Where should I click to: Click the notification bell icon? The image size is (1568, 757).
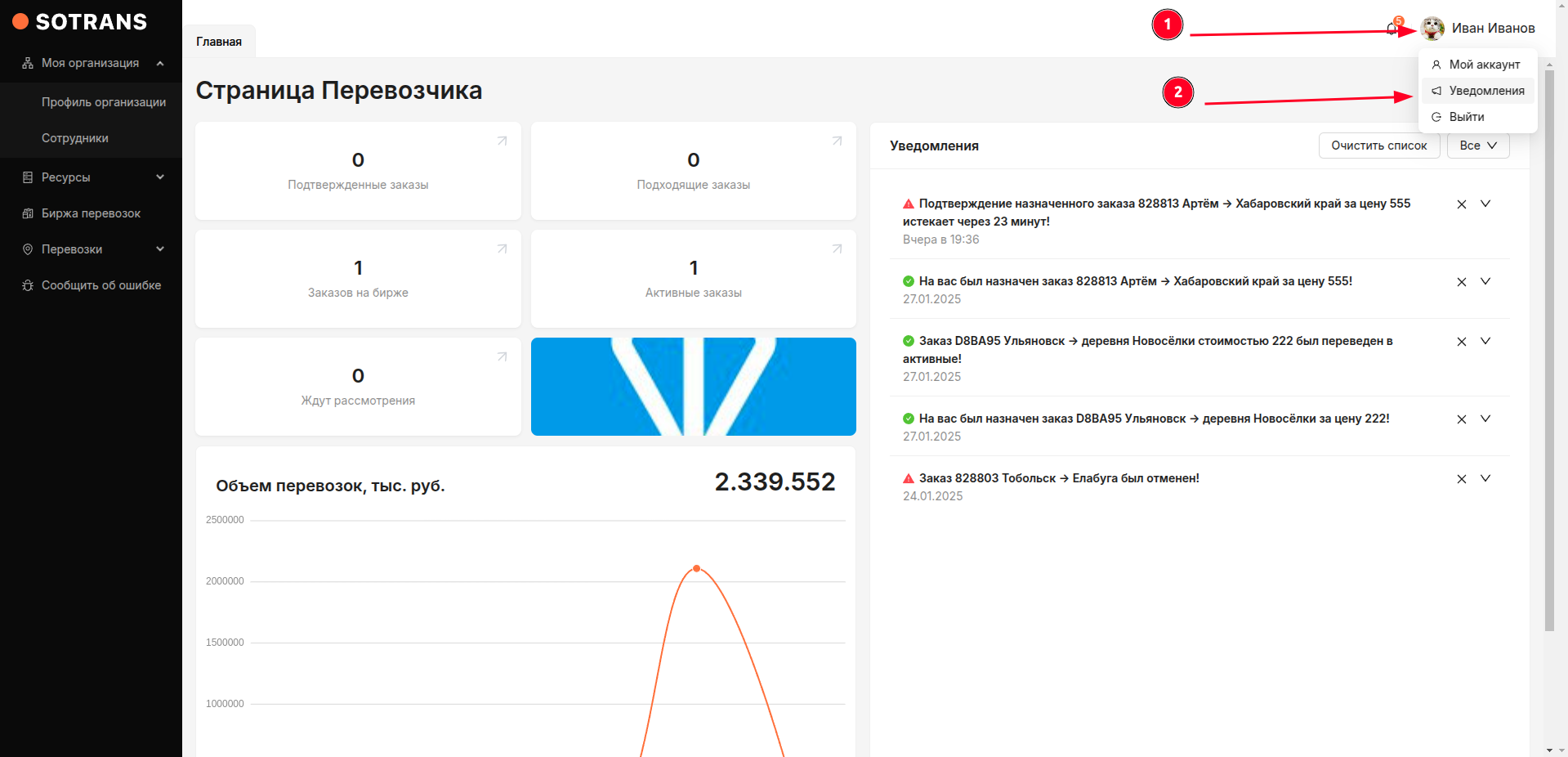pos(1392,29)
